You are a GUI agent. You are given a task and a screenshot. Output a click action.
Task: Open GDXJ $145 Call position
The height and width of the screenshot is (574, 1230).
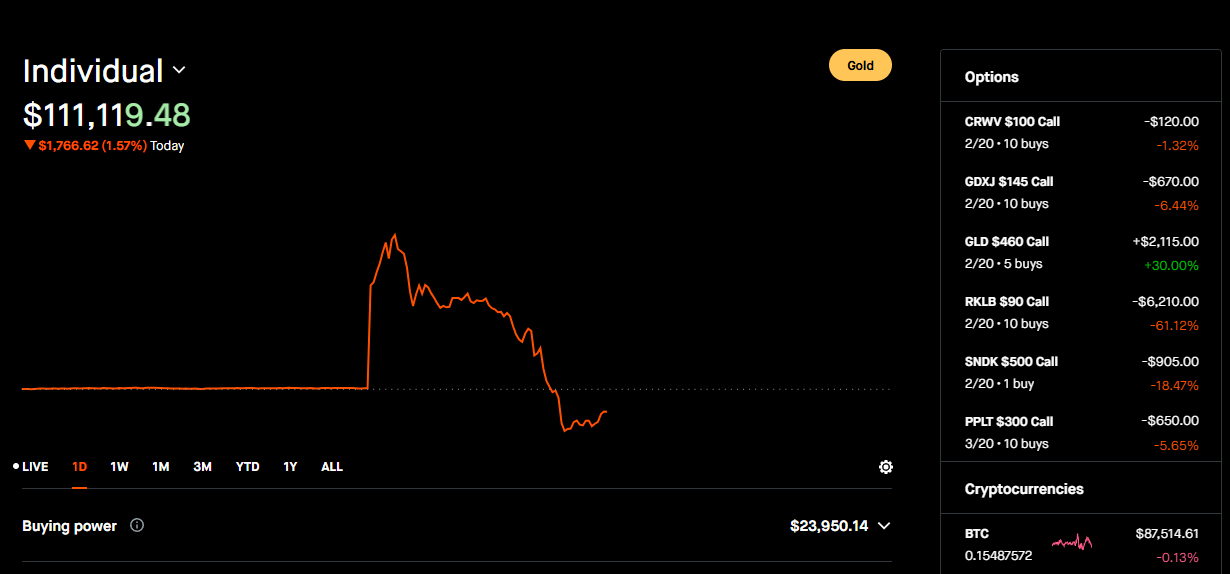(x=1081, y=192)
